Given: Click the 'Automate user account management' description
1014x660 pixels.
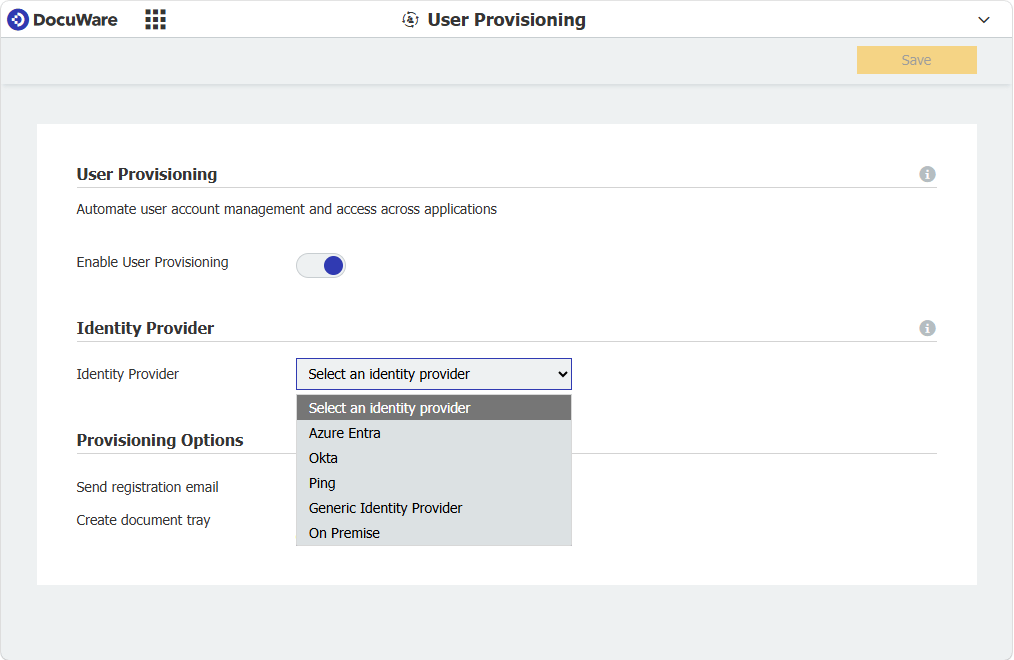Looking at the screenshot, I should coord(286,209).
